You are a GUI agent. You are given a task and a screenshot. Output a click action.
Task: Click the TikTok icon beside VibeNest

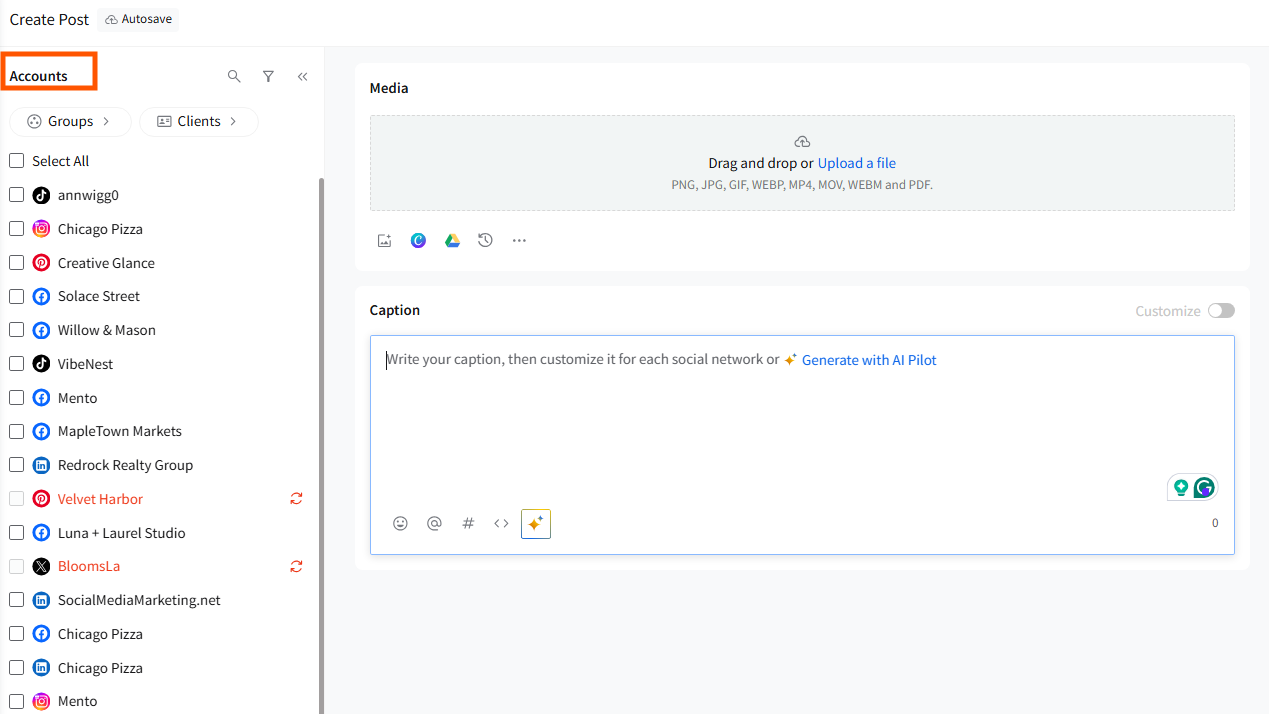41,364
